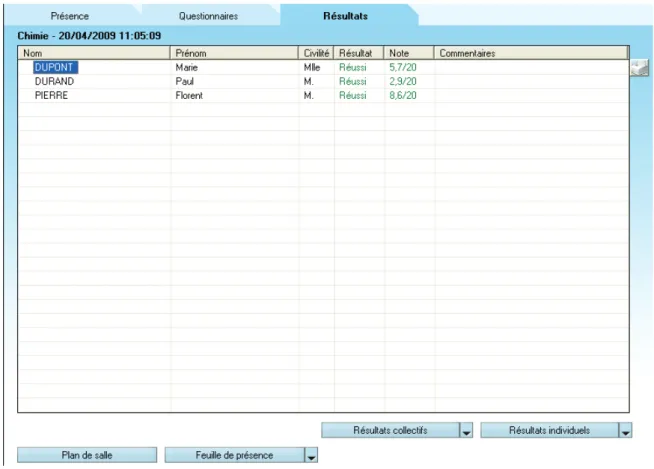This screenshot has height=469, width=654.
Task: Click the Résultats individuels button
Action: click(x=550, y=430)
